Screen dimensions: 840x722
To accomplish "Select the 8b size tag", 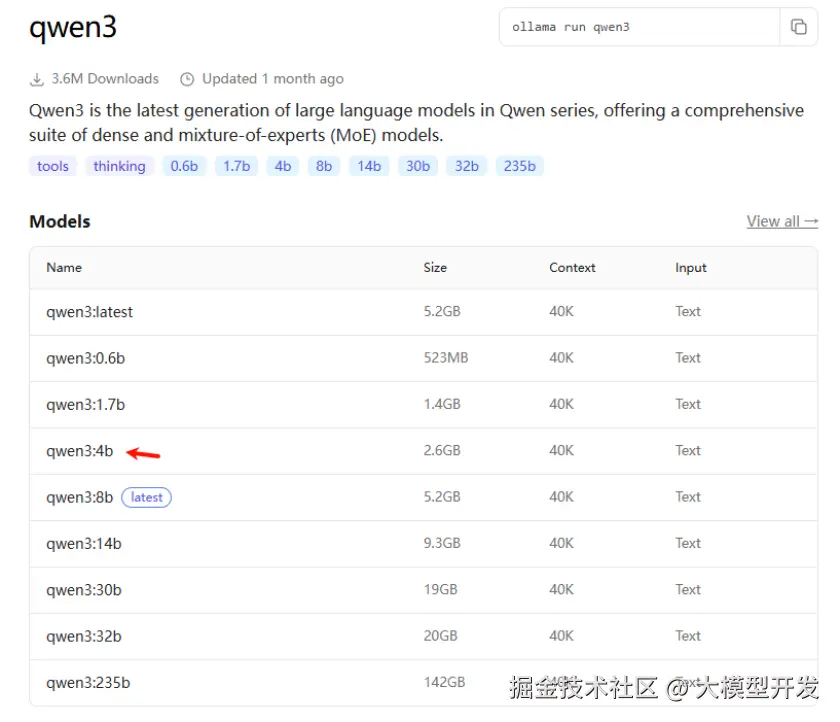I will pos(324,166).
